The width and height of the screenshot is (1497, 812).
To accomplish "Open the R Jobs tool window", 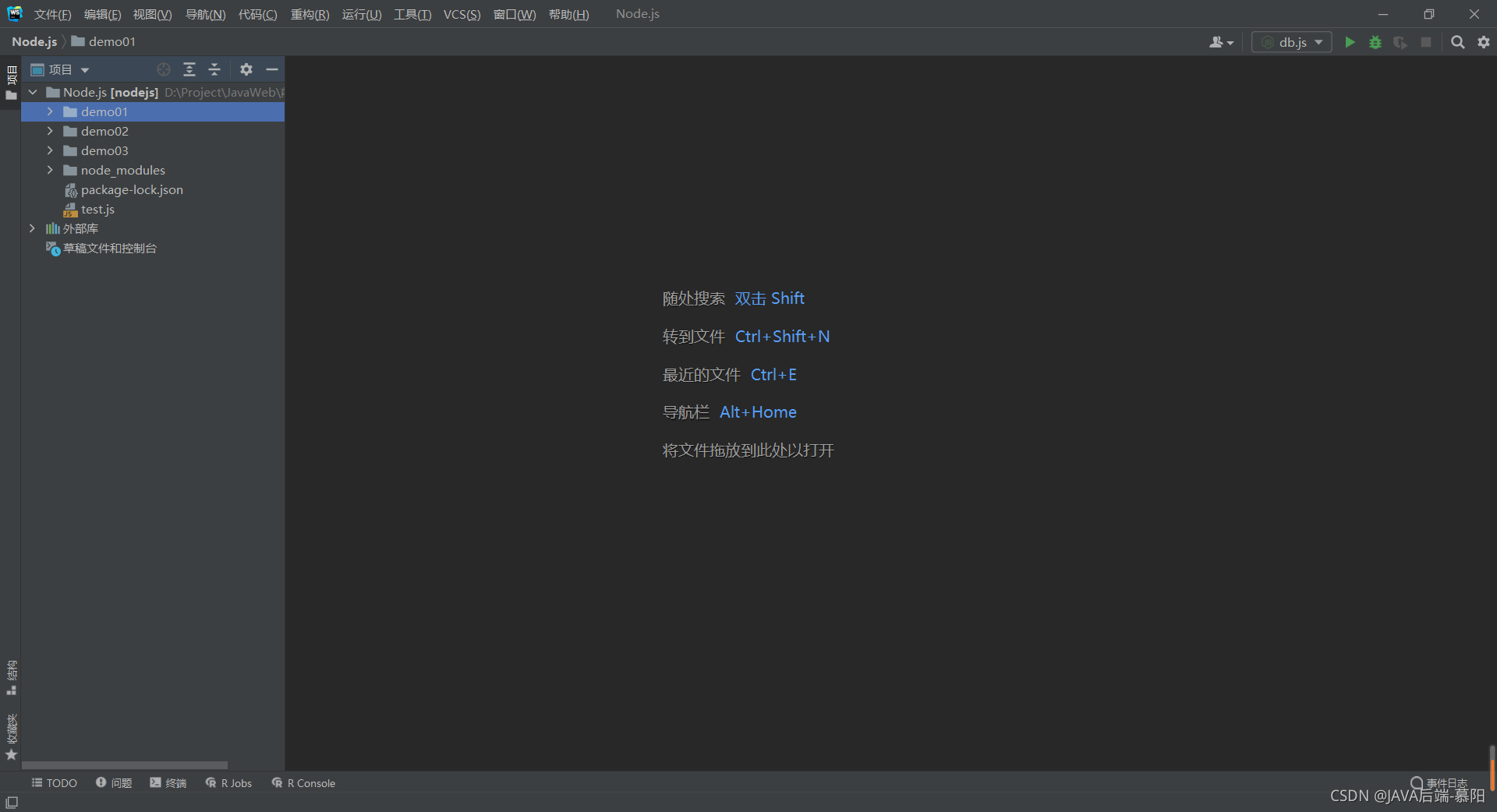I will tap(228, 783).
